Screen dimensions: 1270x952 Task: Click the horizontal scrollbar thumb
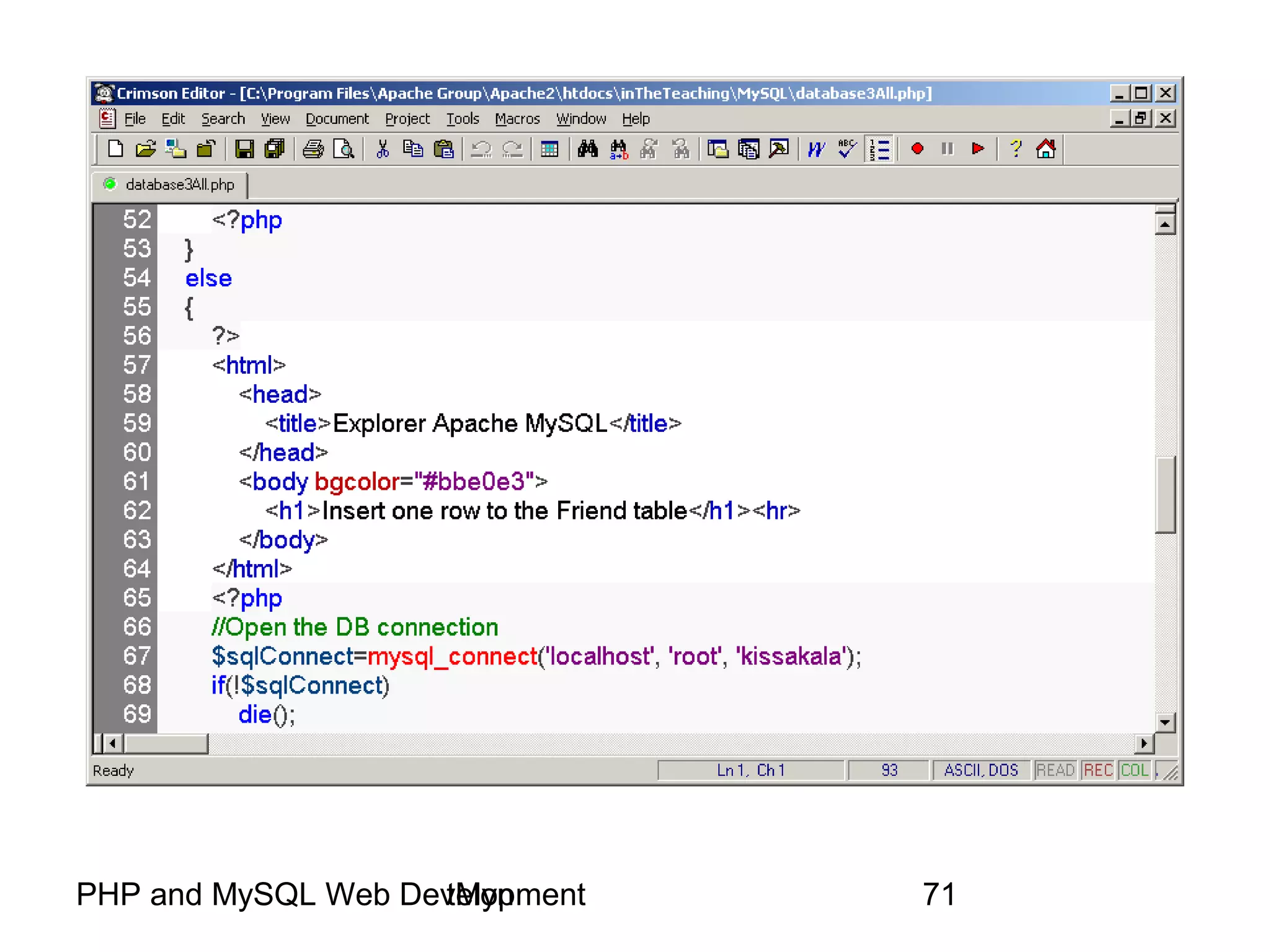pyautogui.click(x=166, y=743)
